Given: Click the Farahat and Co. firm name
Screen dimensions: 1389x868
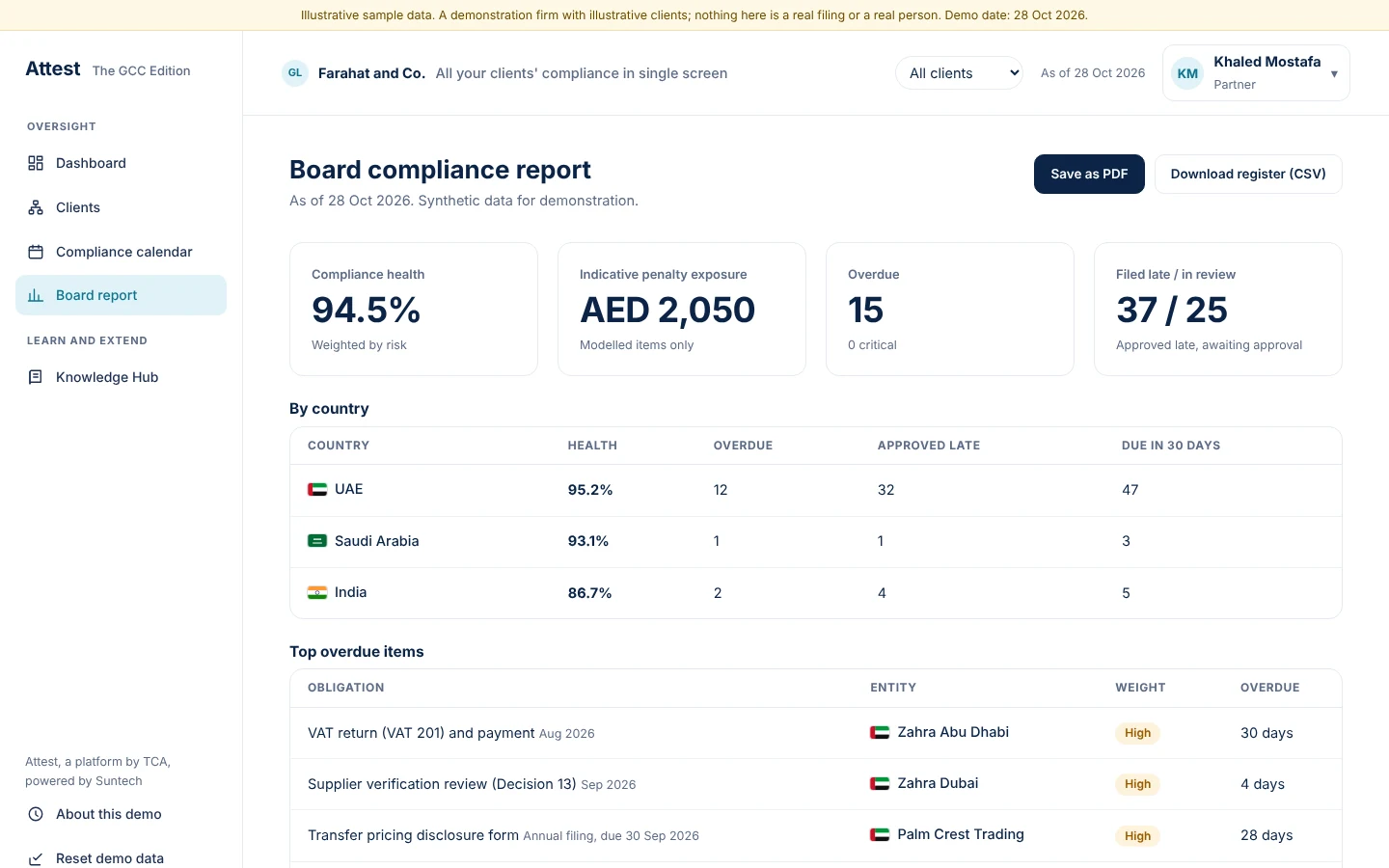Looking at the screenshot, I should point(371,73).
